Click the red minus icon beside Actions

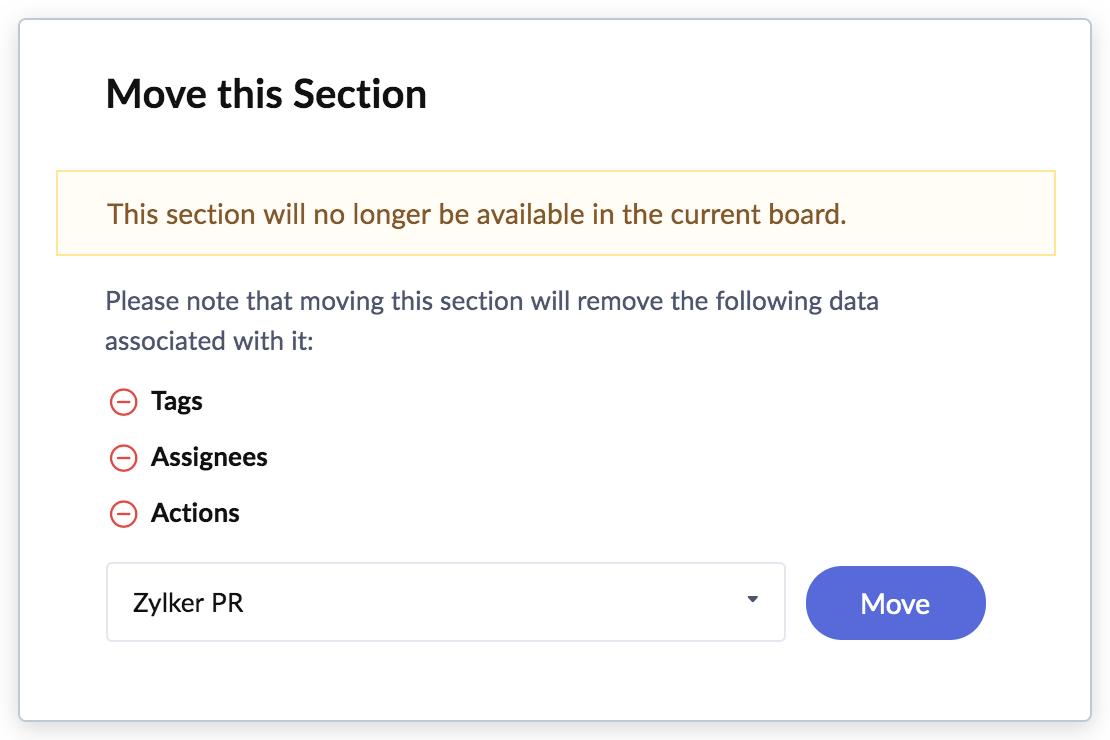click(123, 514)
